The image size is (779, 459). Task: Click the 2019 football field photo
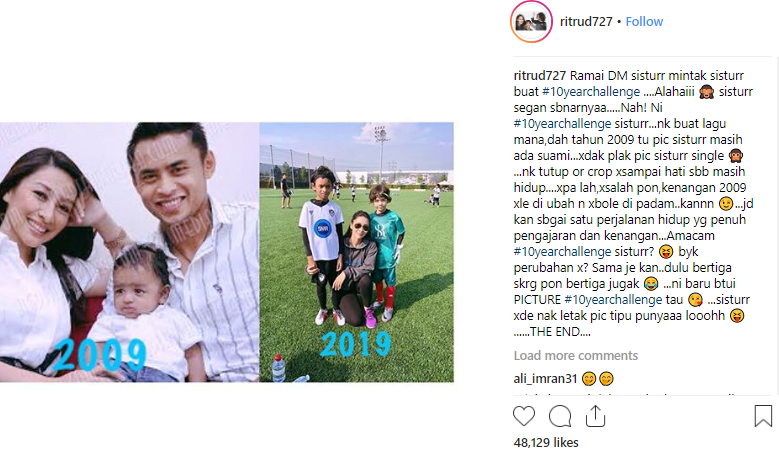pyautogui.click(x=356, y=252)
